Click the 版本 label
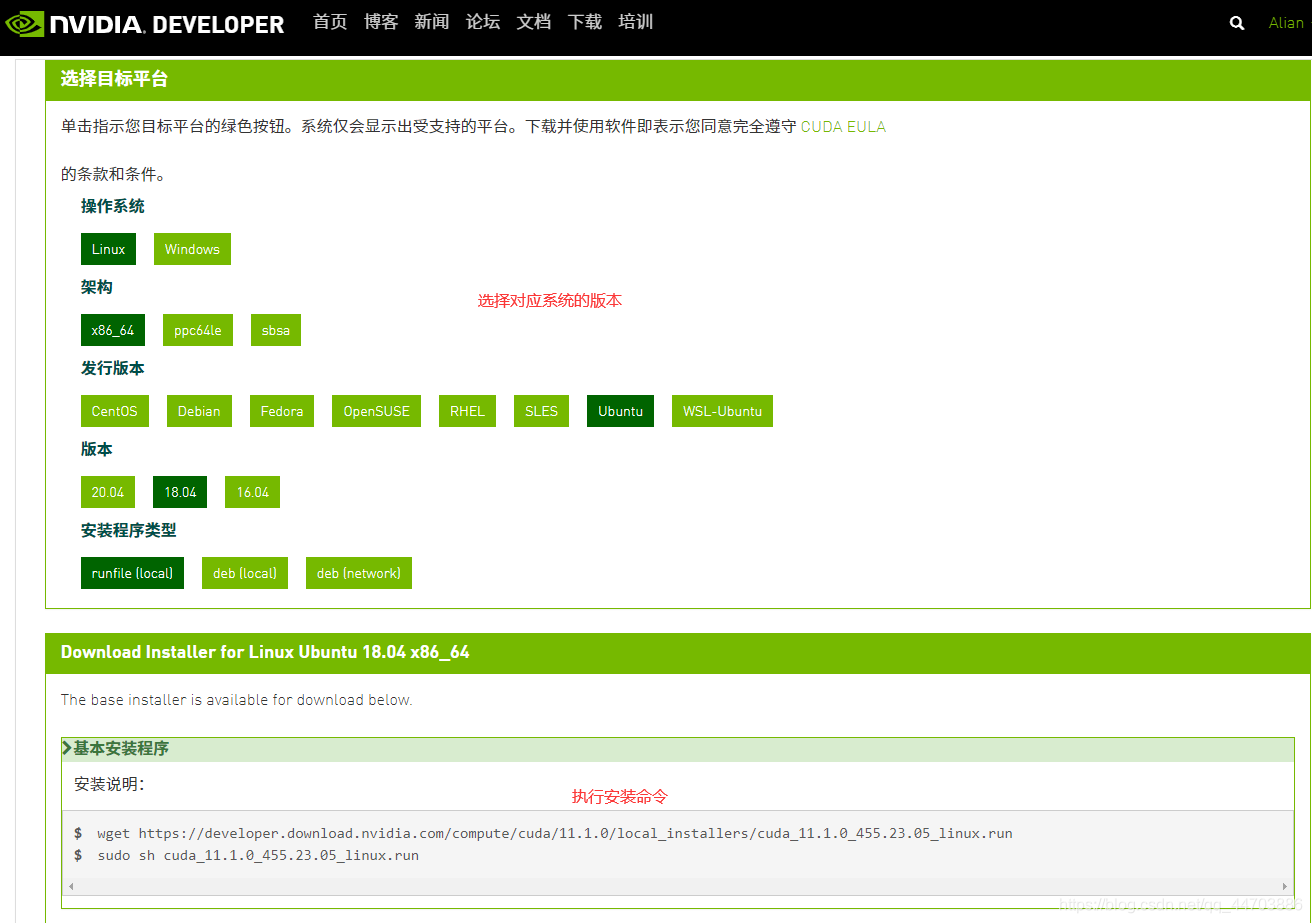This screenshot has height=923, width=1312. (x=97, y=449)
